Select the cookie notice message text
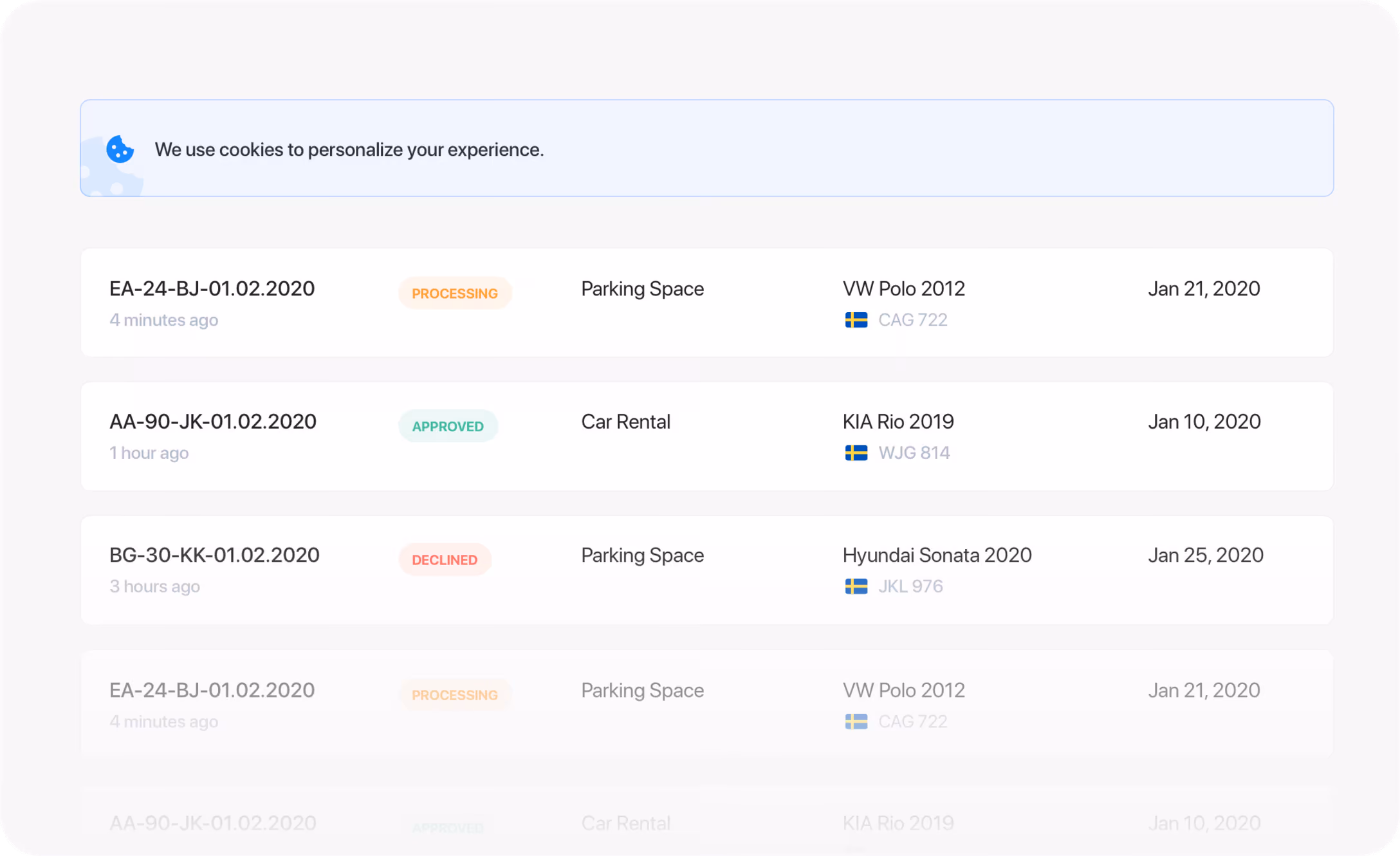 (x=349, y=149)
